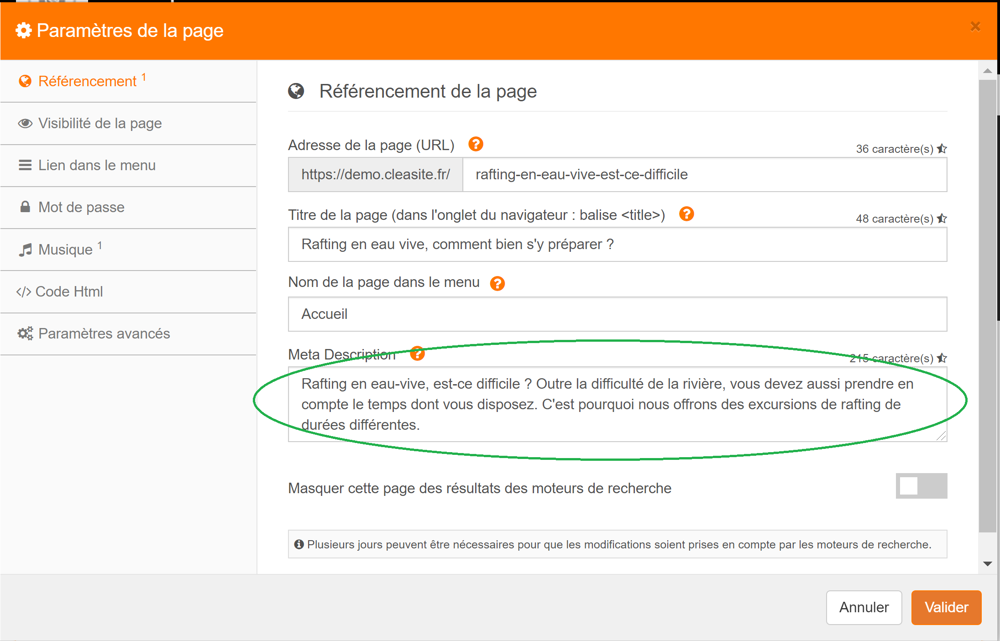Close the Paramètres de la page dialog
The image size is (1000, 641).
975,27
